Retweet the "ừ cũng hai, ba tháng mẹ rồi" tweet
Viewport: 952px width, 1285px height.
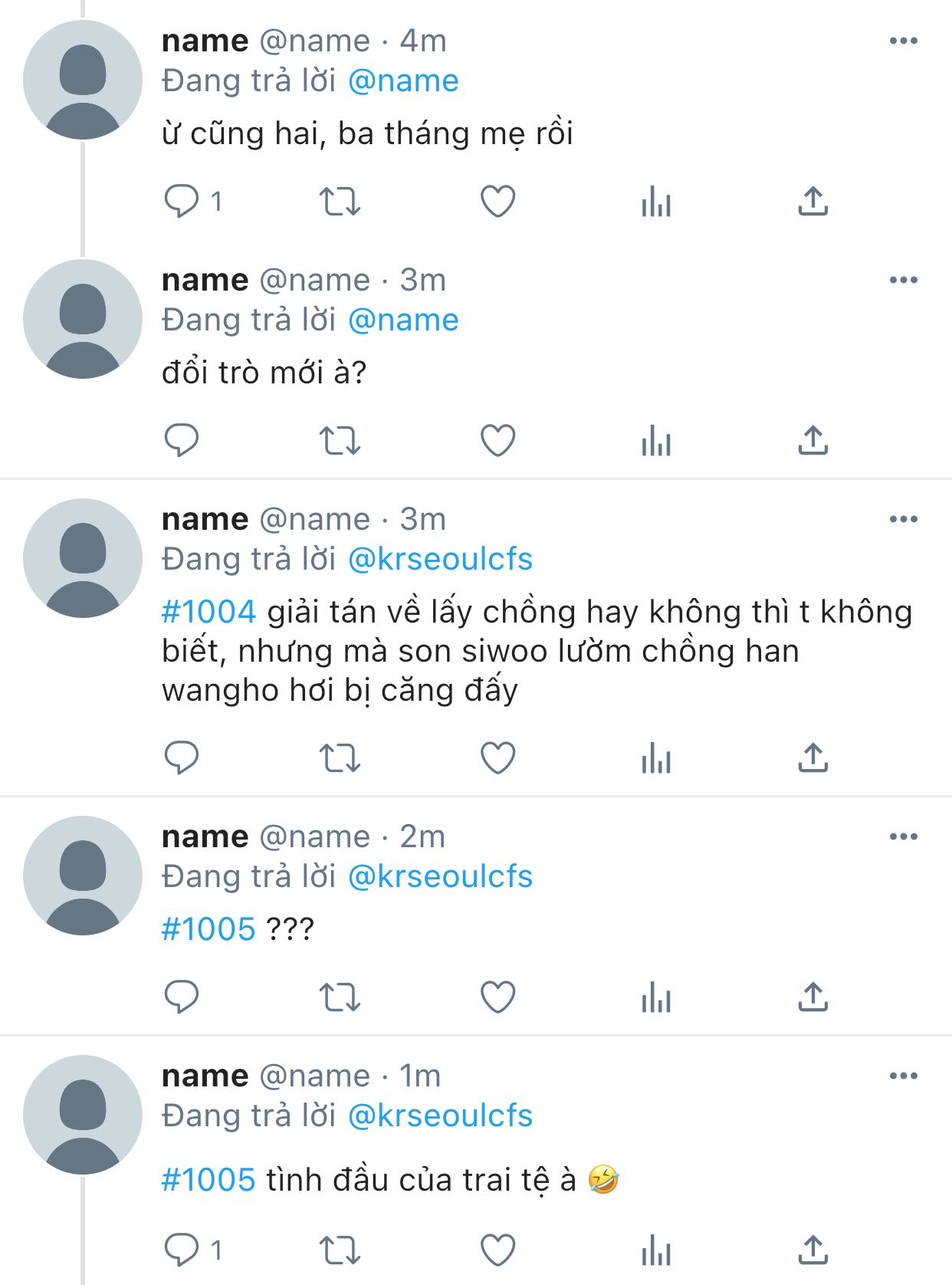pos(340,202)
